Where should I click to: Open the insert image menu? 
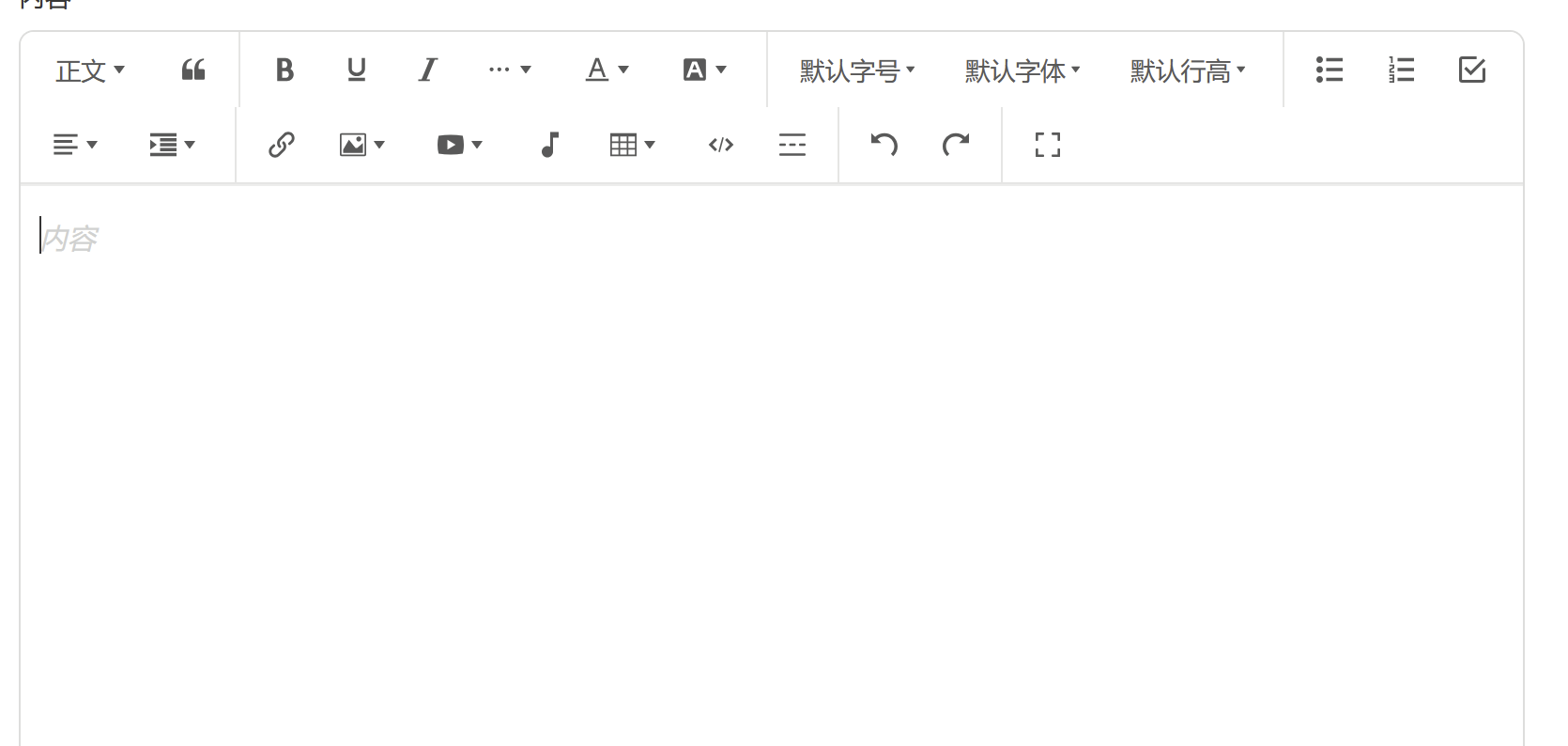pyautogui.click(x=362, y=145)
